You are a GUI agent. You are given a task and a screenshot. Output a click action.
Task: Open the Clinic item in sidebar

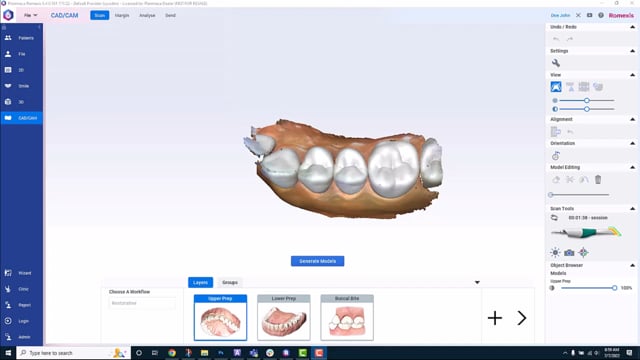[21, 289]
